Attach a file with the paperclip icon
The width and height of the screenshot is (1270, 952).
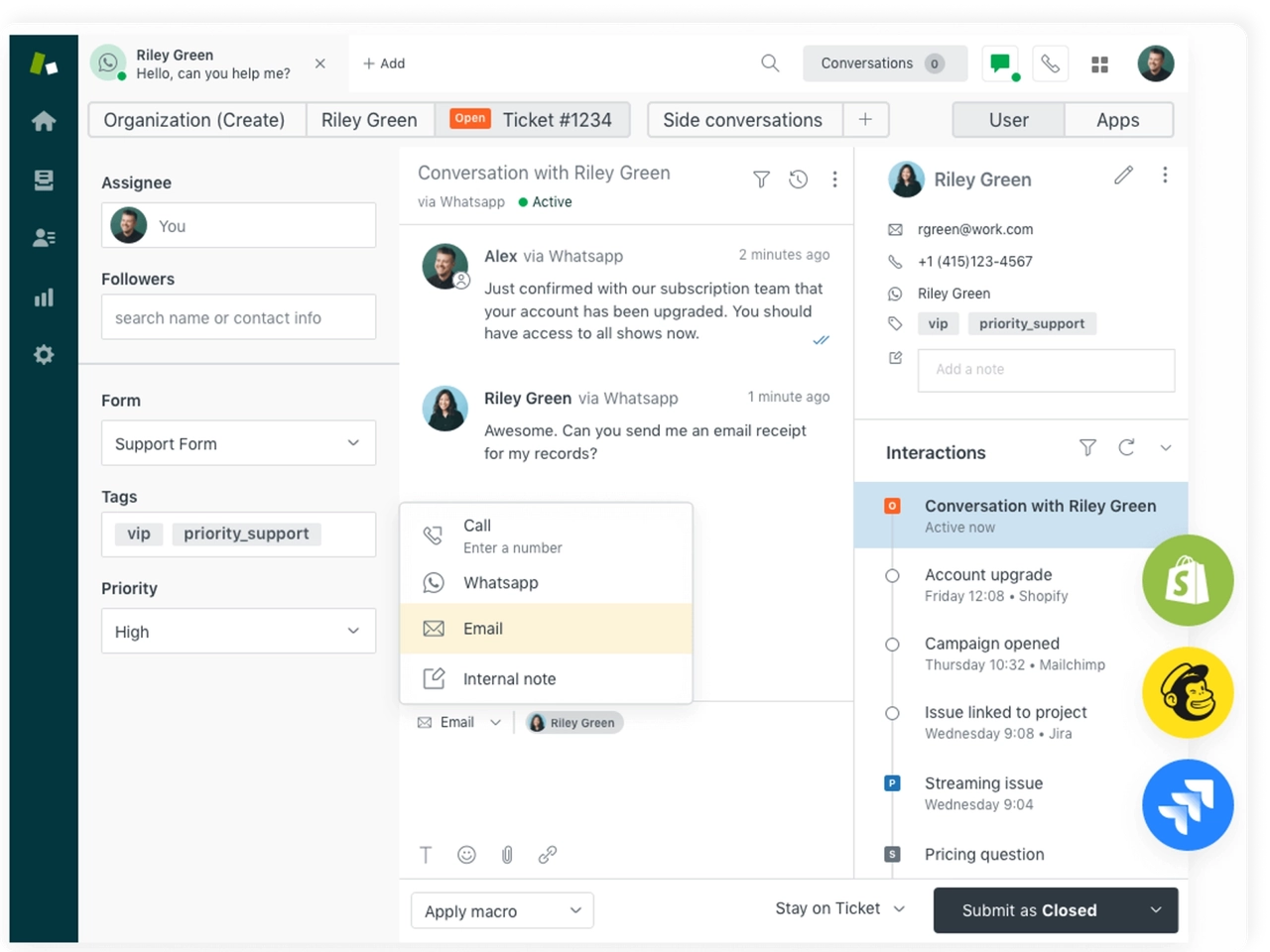pos(507,854)
